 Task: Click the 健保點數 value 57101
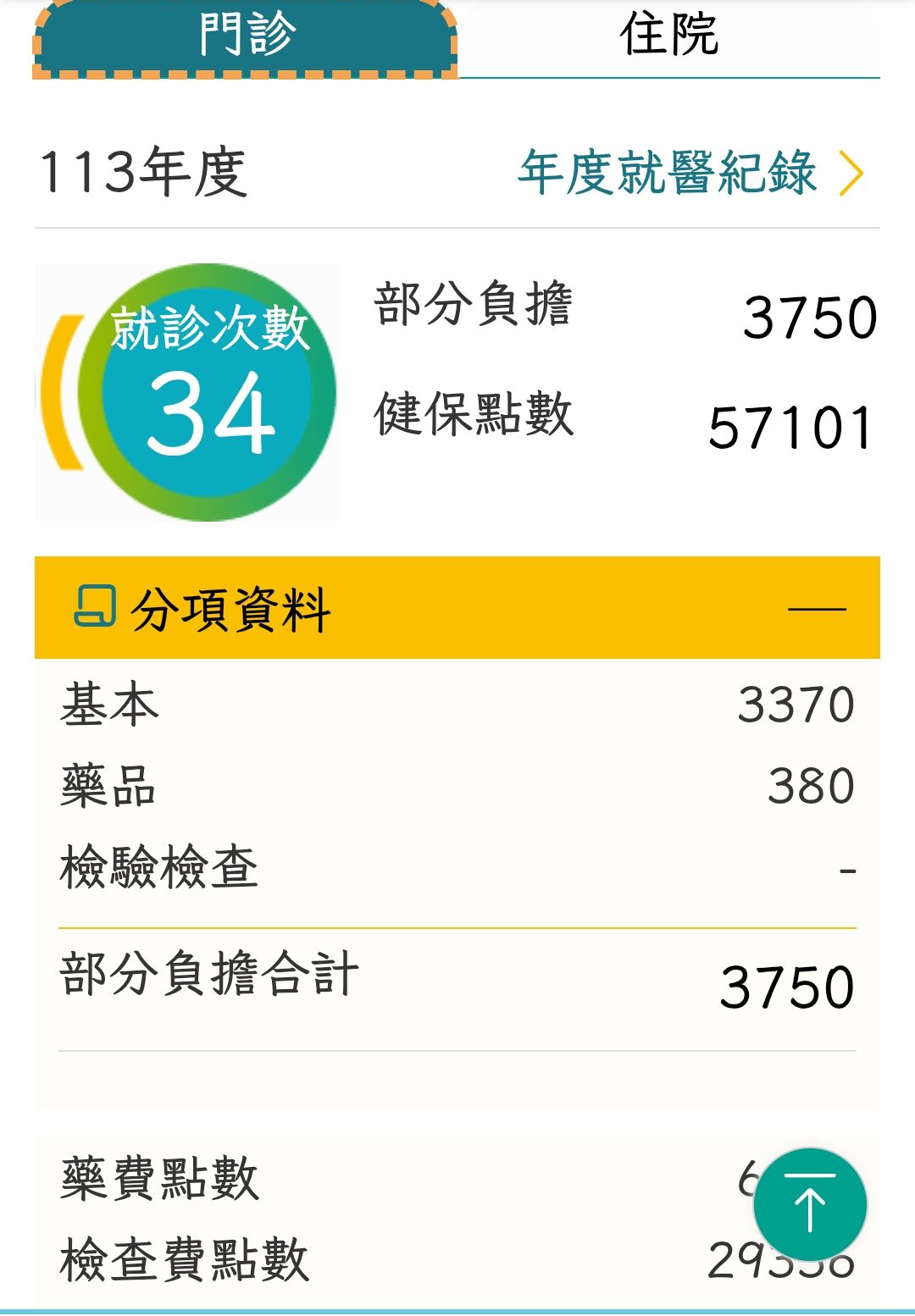790,428
